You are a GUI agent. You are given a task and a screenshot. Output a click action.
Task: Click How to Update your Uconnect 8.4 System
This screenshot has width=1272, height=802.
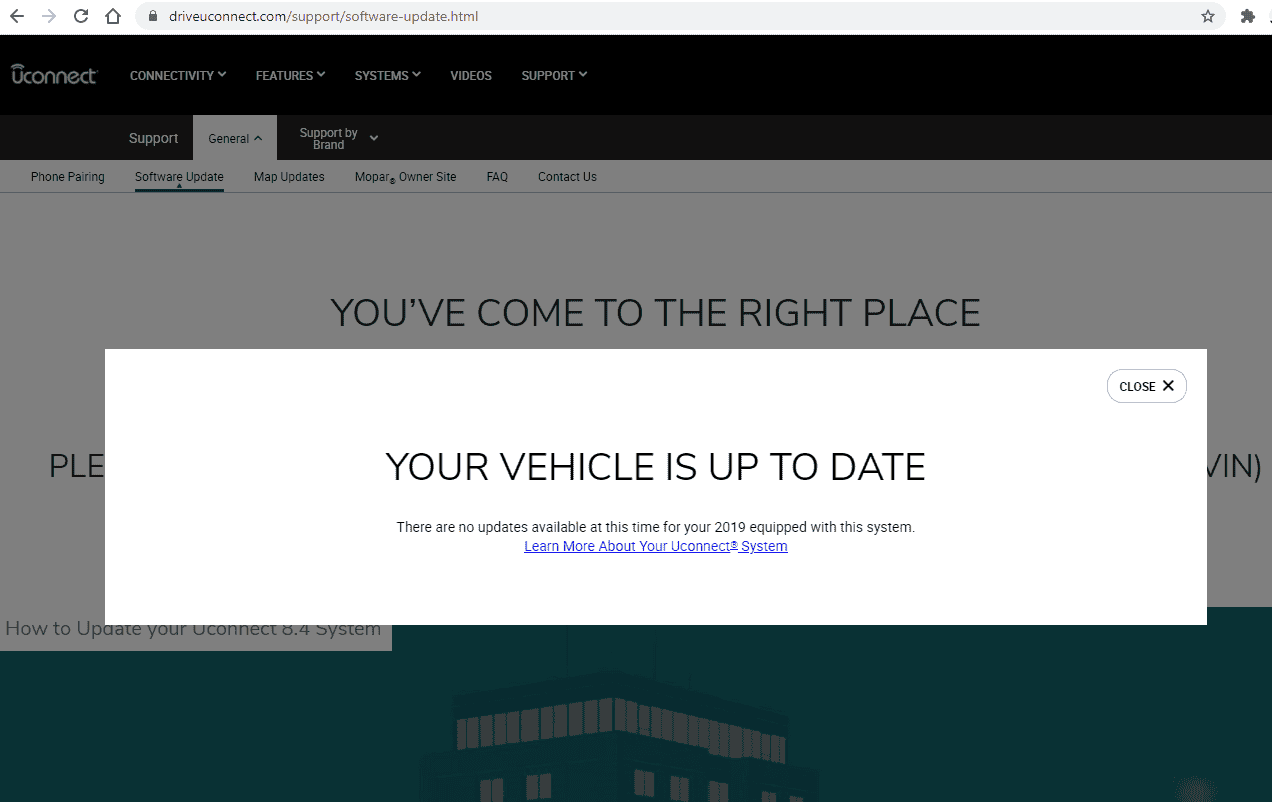(193, 629)
